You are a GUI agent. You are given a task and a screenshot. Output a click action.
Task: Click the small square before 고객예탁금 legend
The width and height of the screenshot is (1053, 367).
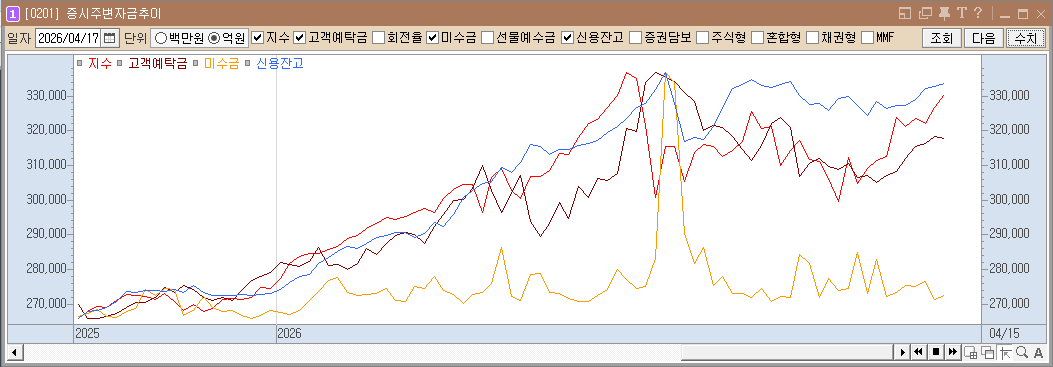(120, 64)
